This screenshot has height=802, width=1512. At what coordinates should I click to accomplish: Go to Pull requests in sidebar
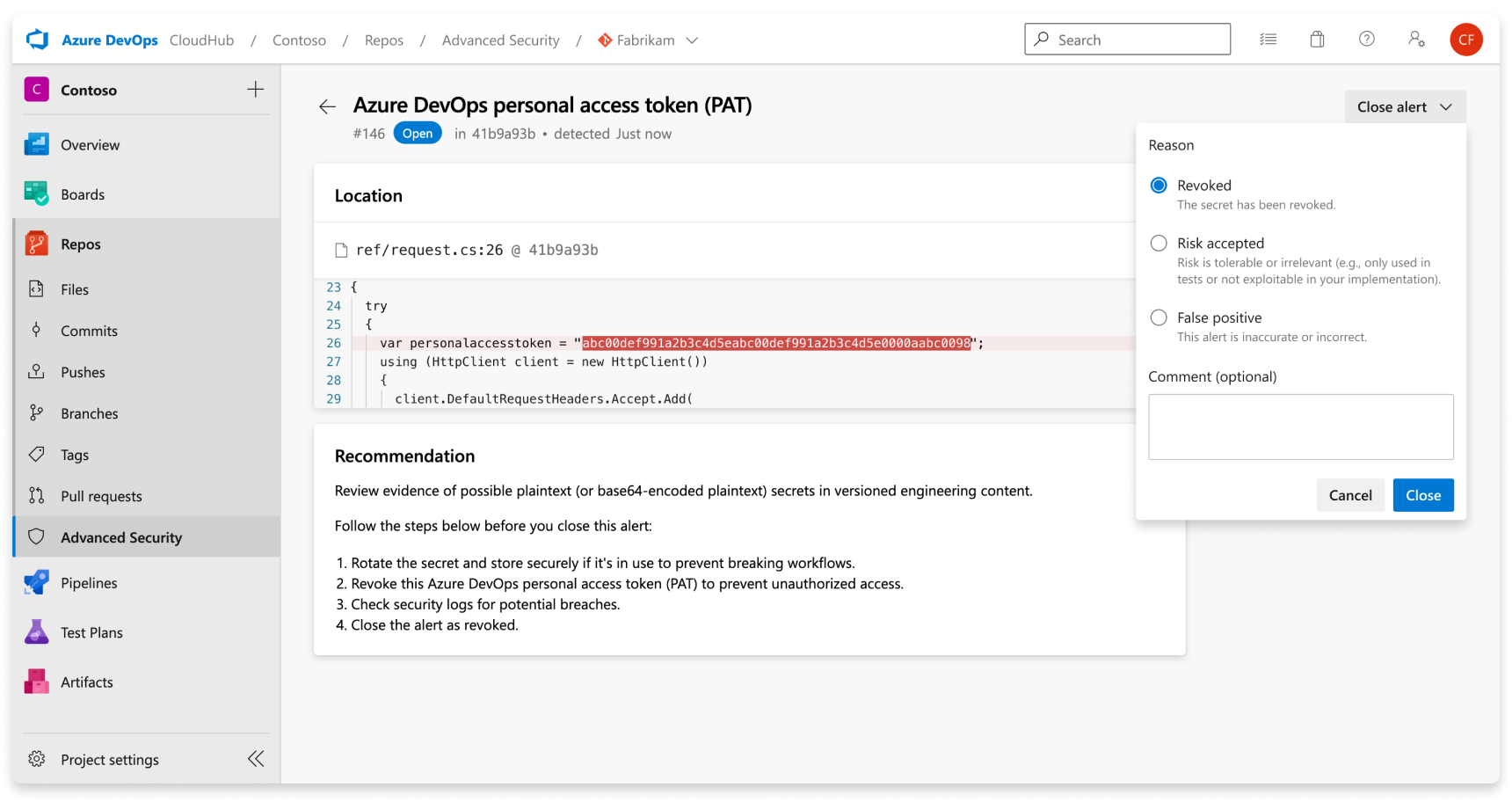tap(101, 496)
